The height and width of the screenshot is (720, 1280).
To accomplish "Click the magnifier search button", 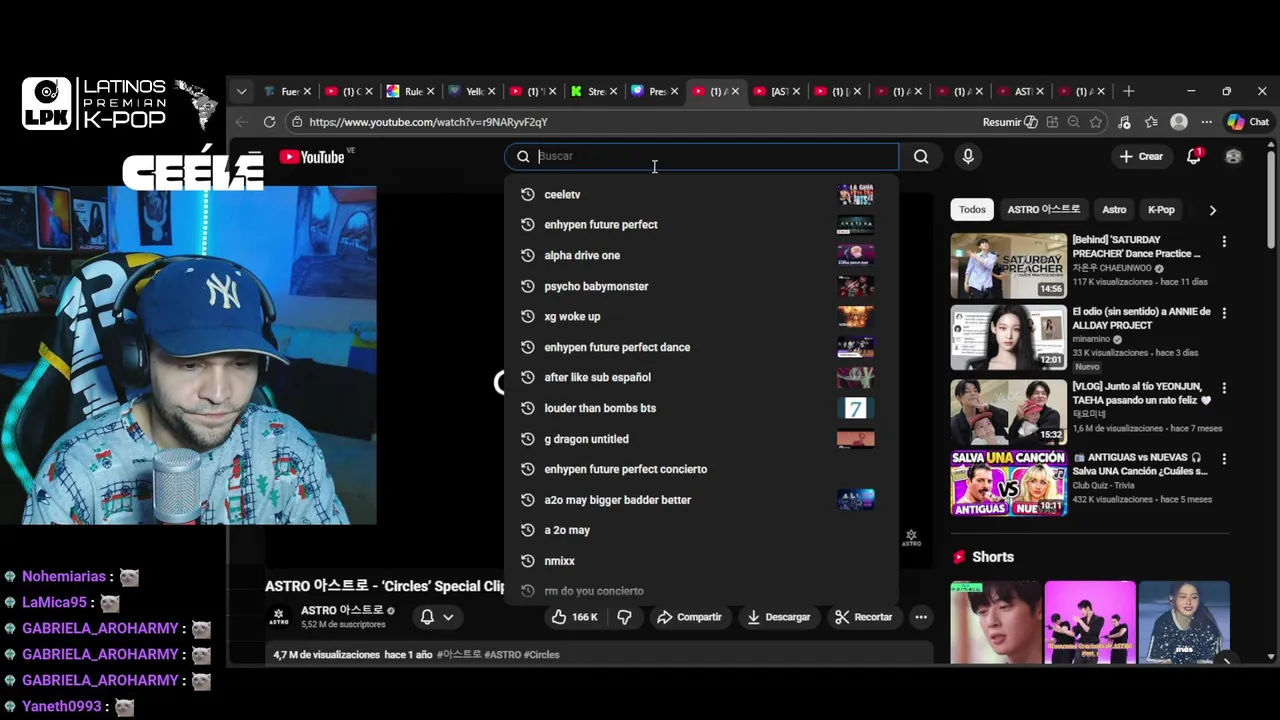I will [921, 156].
